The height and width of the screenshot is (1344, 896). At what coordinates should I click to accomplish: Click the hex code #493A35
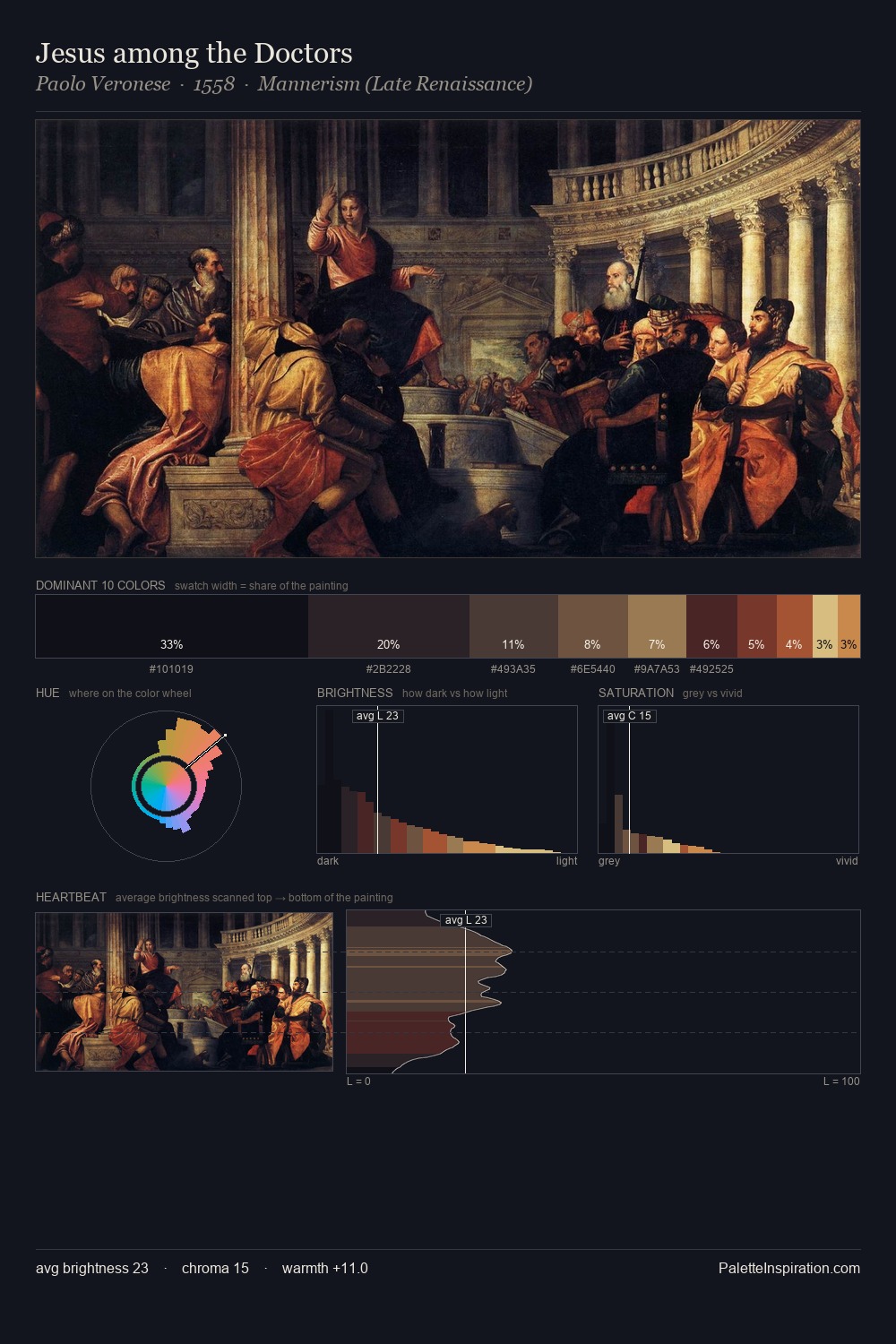click(513, 669)
